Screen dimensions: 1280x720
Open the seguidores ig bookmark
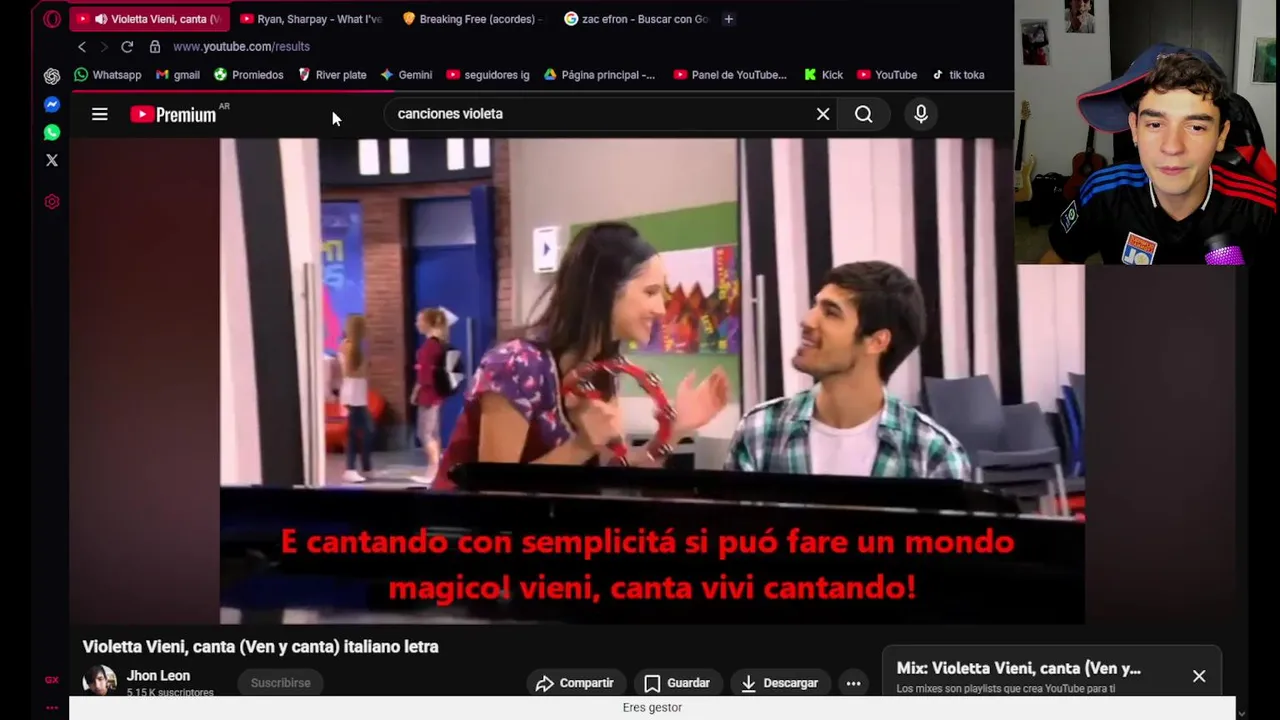coord(488,75)
